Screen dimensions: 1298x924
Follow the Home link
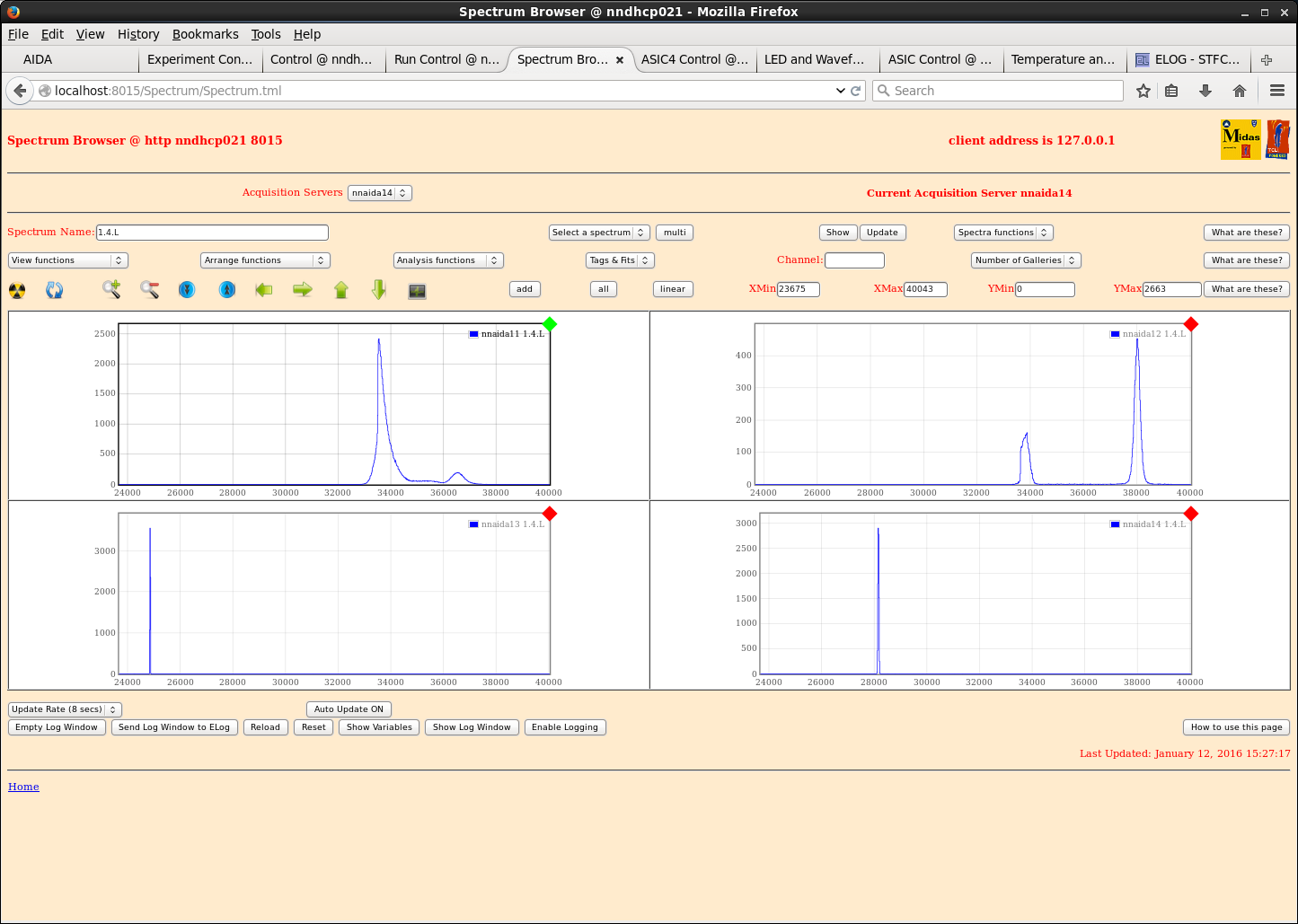point(23,787)
